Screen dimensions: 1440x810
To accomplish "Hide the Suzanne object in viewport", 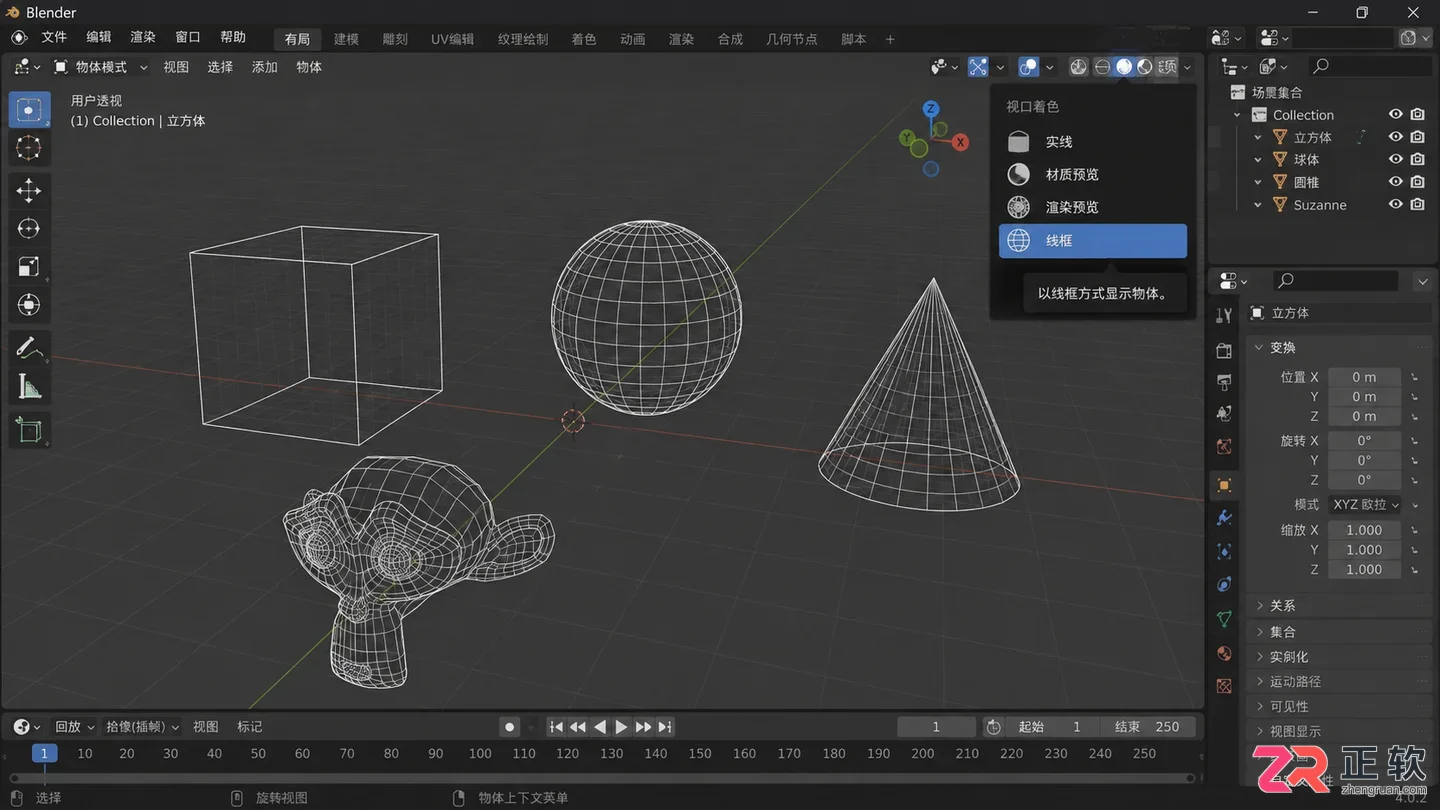I will (1396, 204).
